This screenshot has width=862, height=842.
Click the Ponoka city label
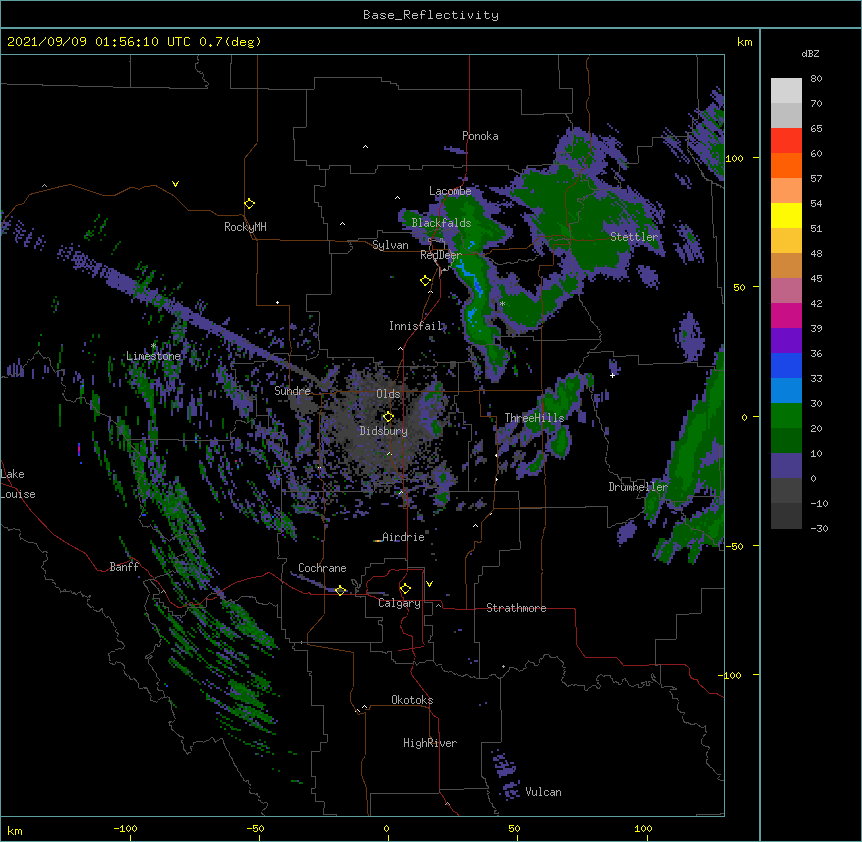click(480, 136)
